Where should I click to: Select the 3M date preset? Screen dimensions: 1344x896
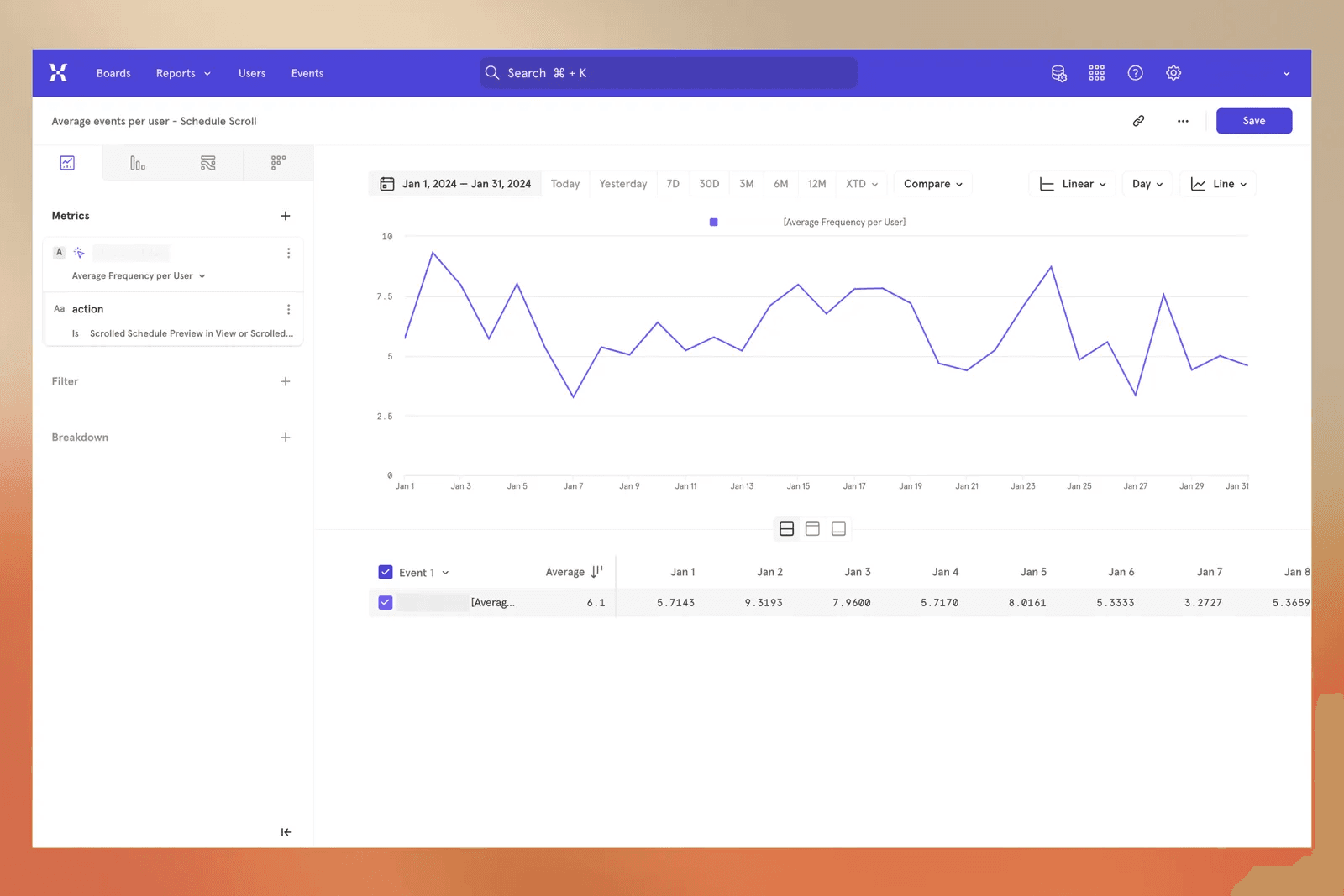pyautogui.click(x=747, y=184)
